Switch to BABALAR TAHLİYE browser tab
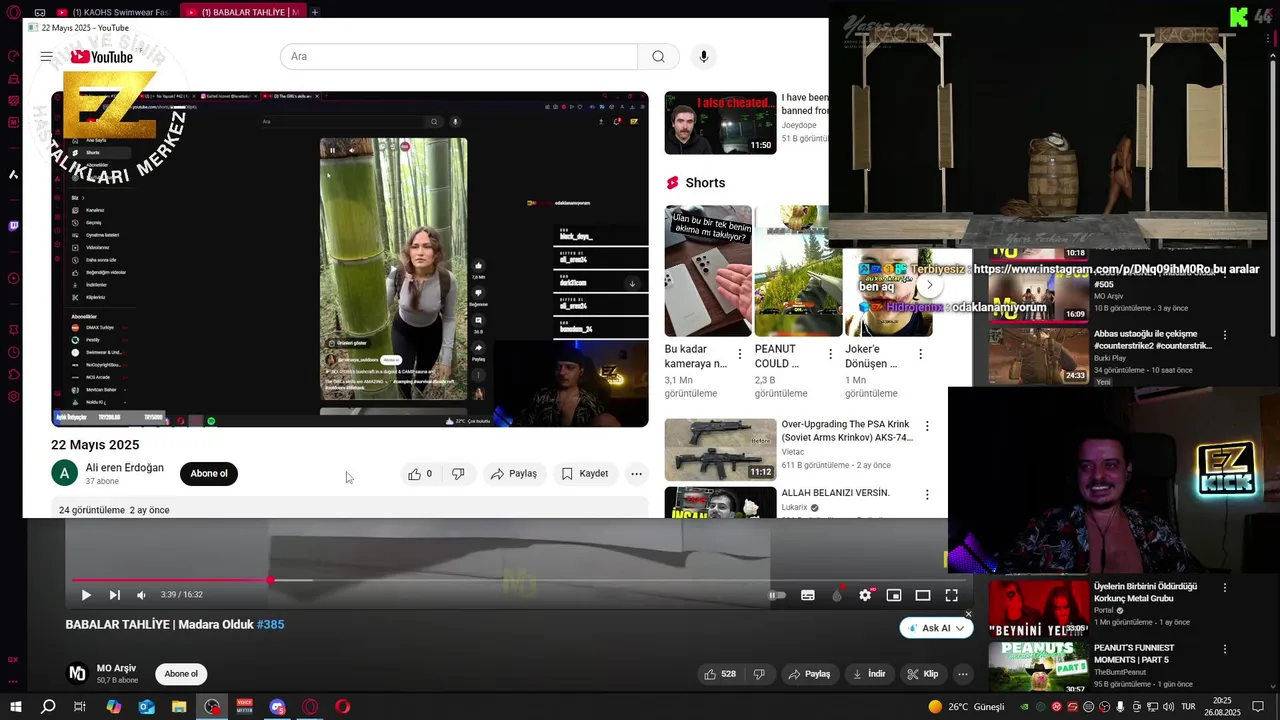Screen dimensions: 1280x720 (245, 12)
